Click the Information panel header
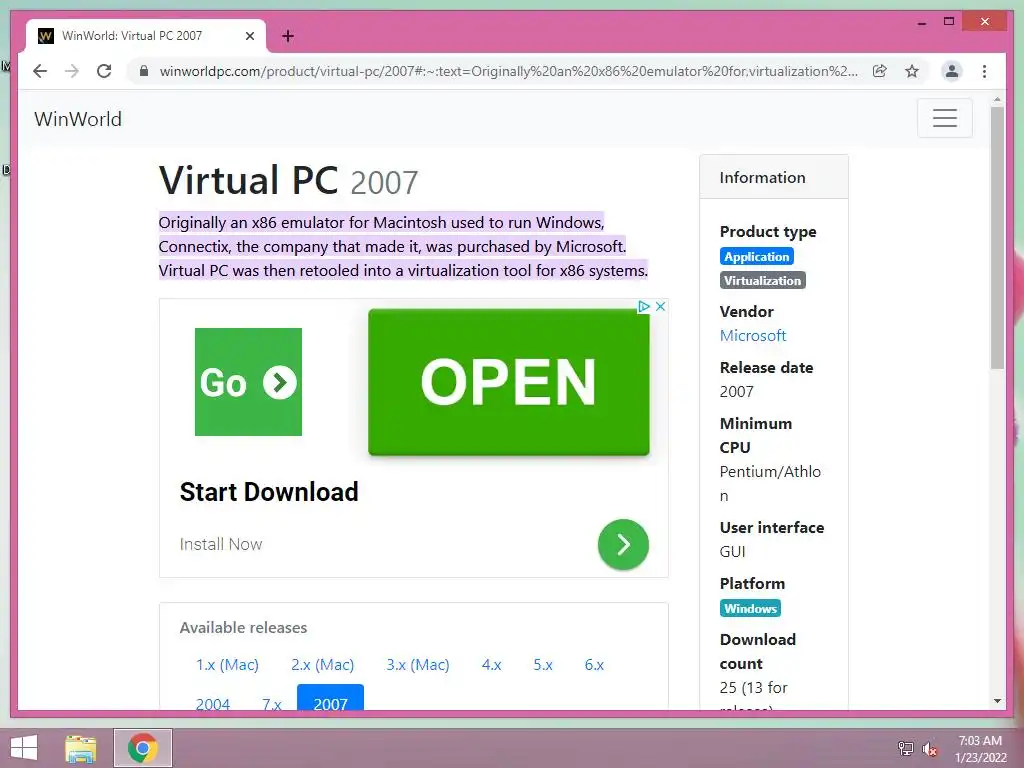This screenshot has width=1024, height=768. point(773,177)
